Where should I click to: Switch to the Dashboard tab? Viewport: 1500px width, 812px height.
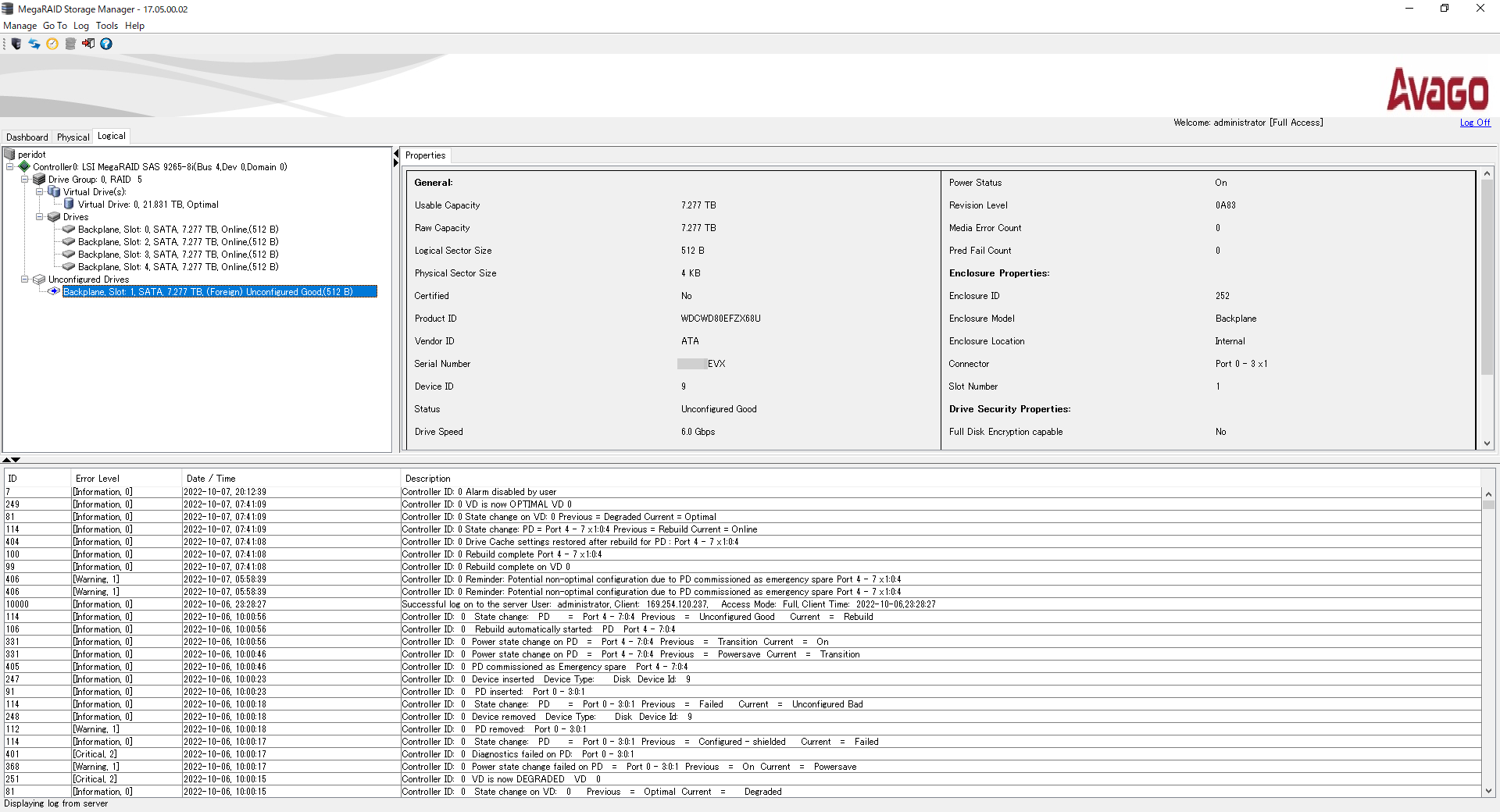27,137
